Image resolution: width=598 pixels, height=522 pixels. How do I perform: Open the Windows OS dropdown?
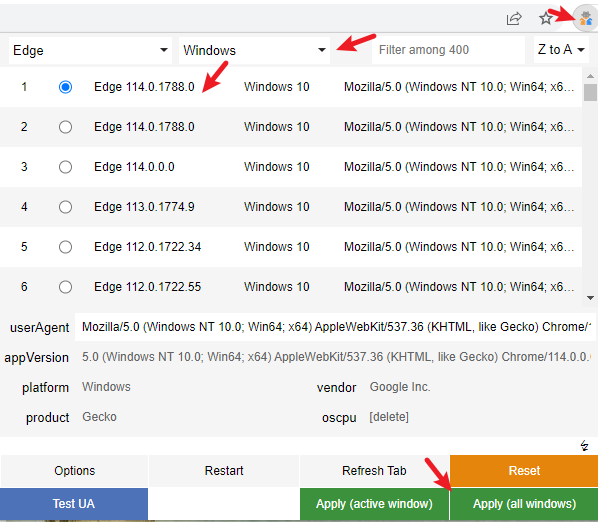254,50
